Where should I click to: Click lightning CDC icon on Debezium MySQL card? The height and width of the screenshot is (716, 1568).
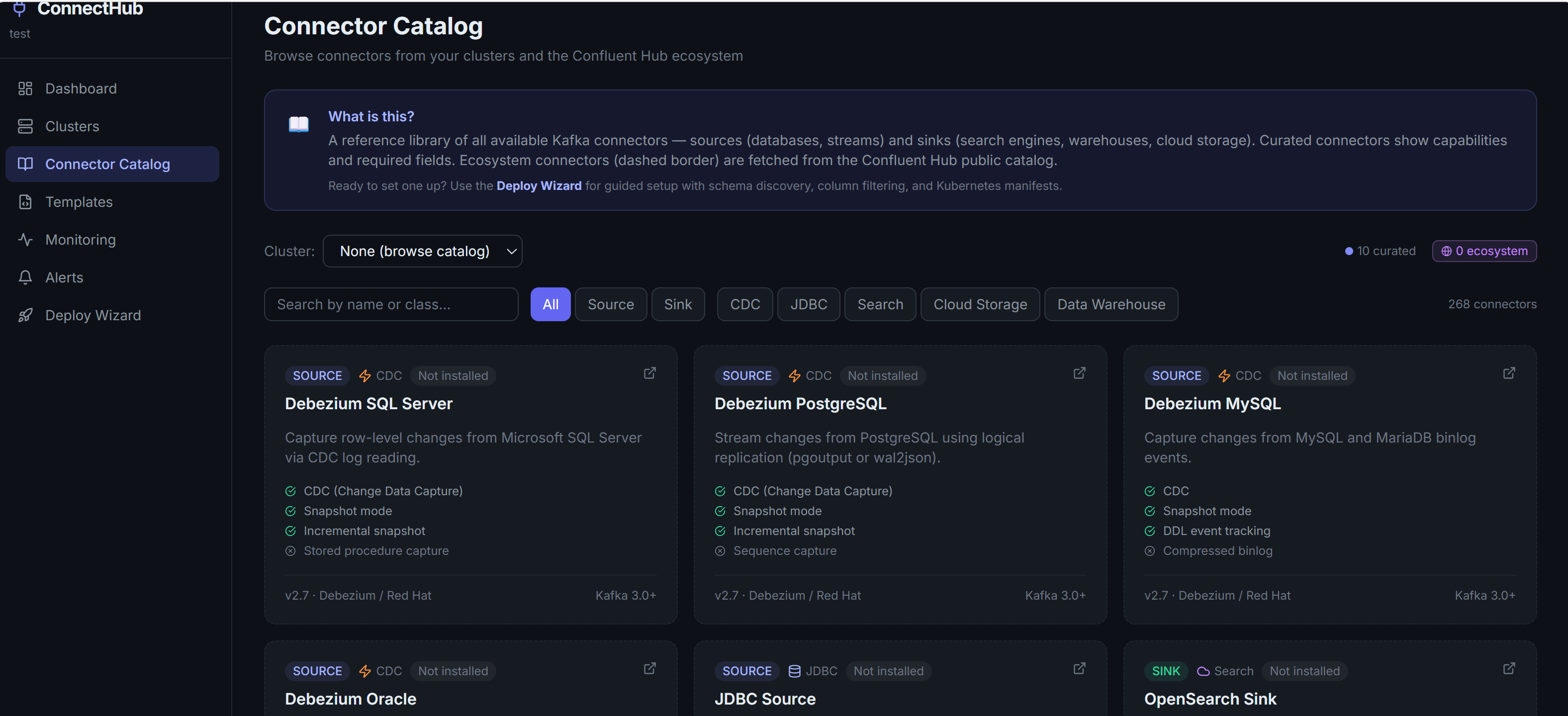[x=1224, y=376]
